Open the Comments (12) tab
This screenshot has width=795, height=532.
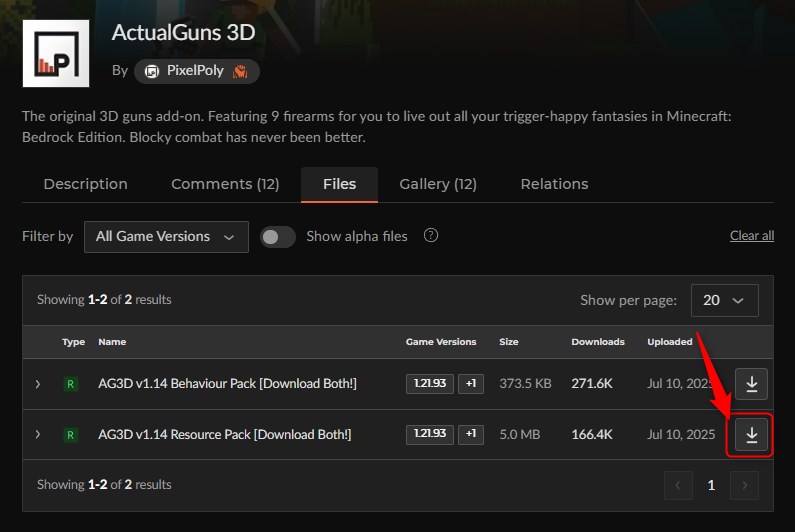coord(225,184)
